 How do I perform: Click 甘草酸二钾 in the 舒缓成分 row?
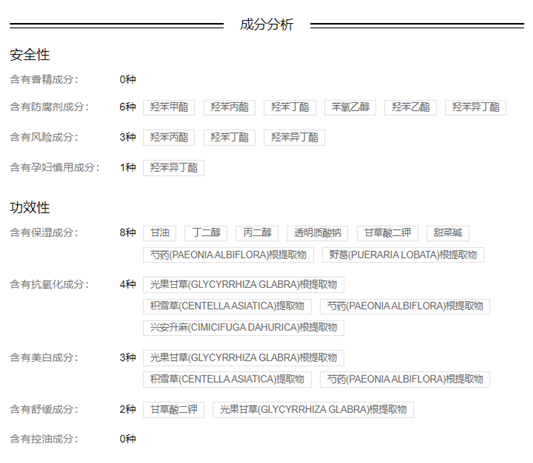pyautogui.click(x=174, y=410)
